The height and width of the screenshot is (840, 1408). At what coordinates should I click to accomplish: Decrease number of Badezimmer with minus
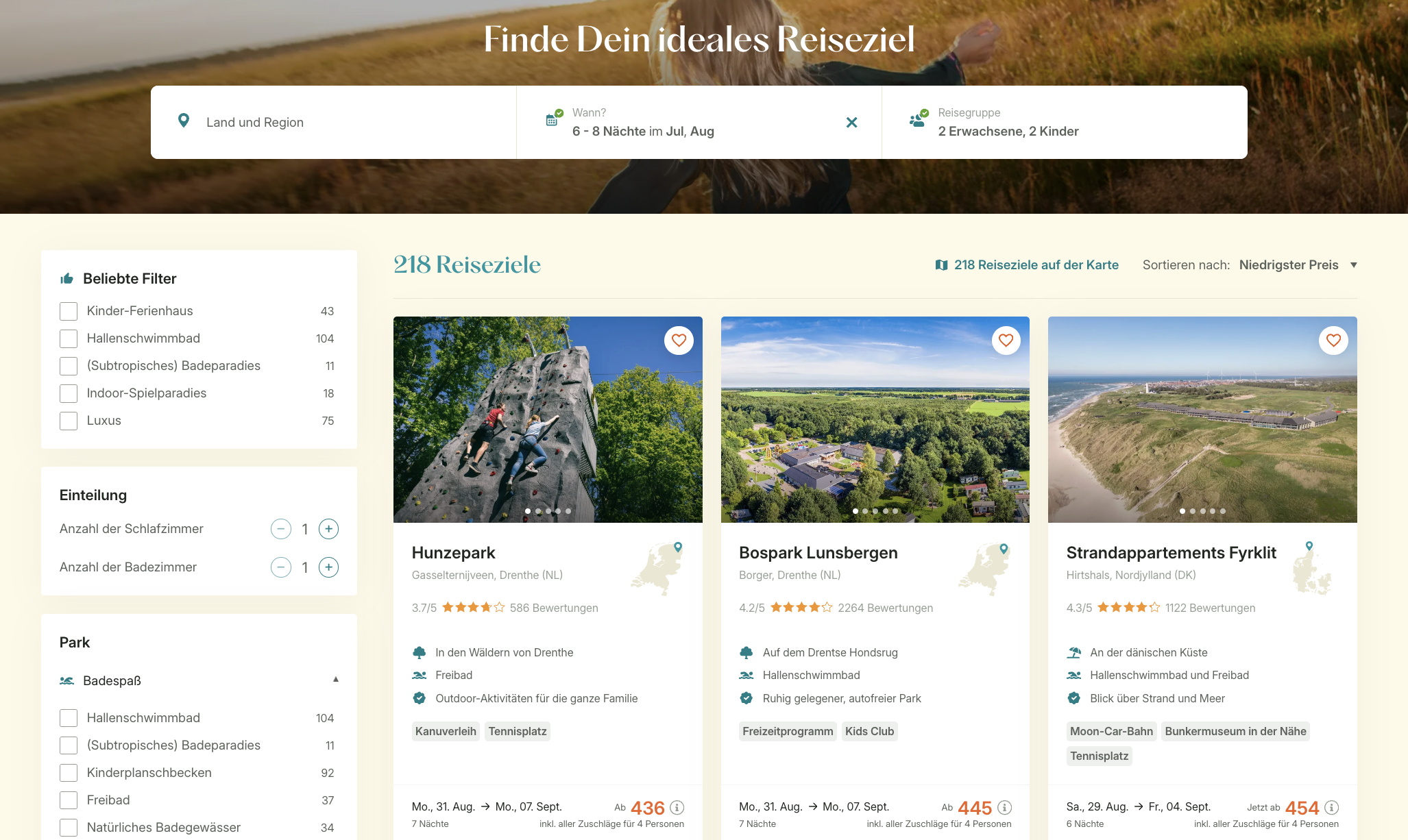pyautogui.click(x=281, y=567)
